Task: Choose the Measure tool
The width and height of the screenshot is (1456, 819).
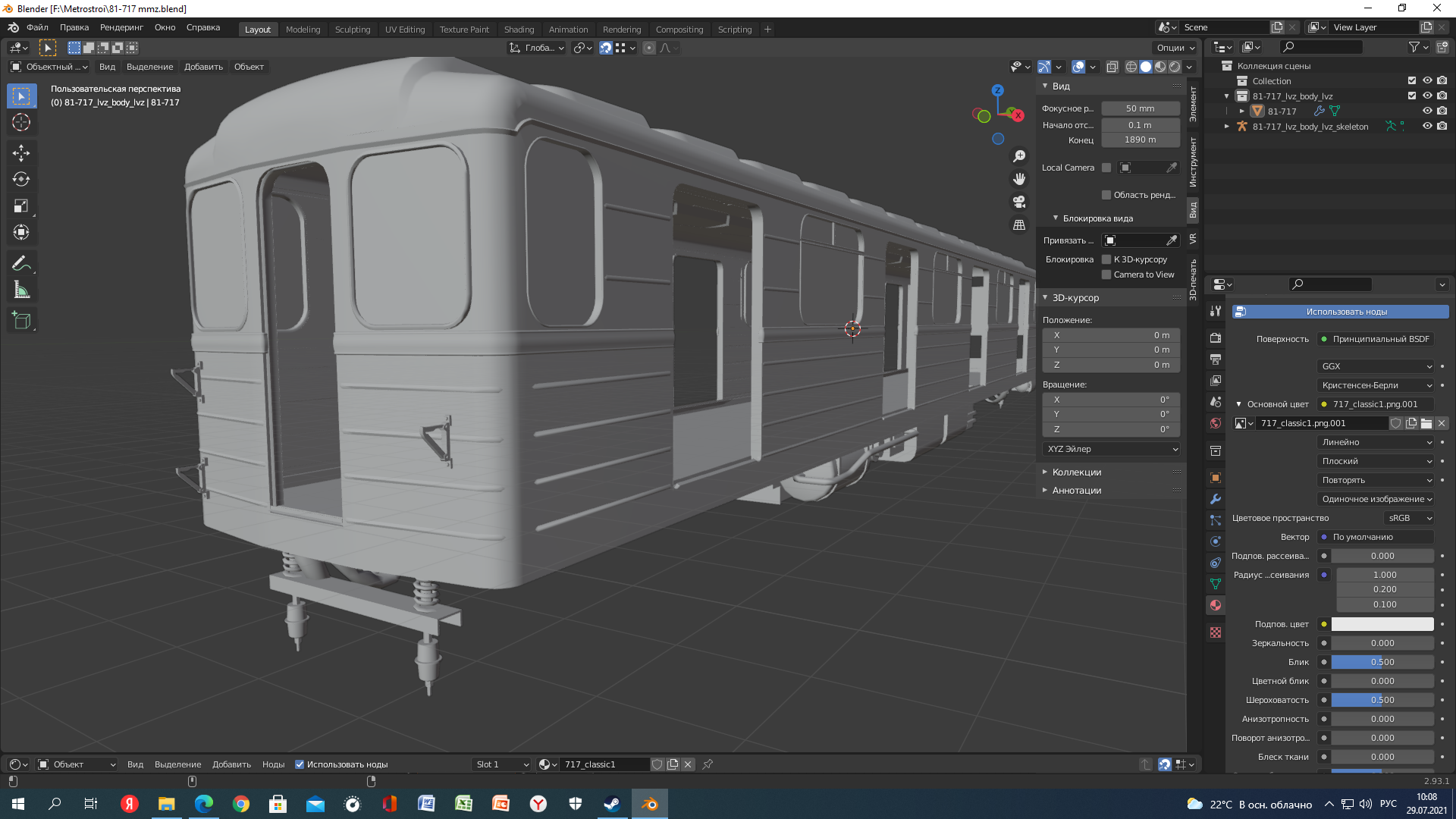Action: tap(21, 290)
